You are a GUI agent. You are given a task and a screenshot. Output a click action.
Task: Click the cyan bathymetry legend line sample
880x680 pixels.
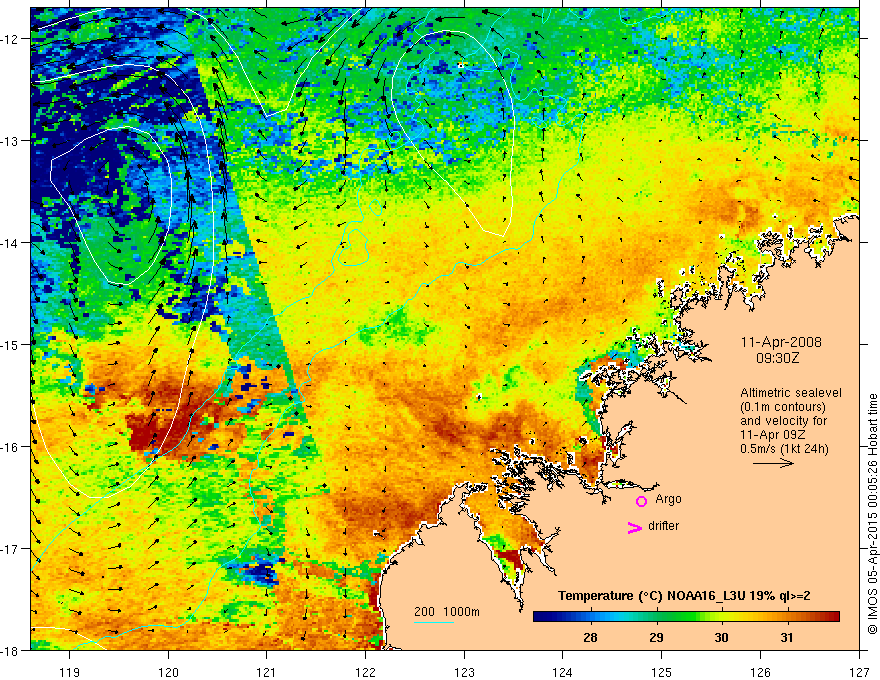click(434, 622)
